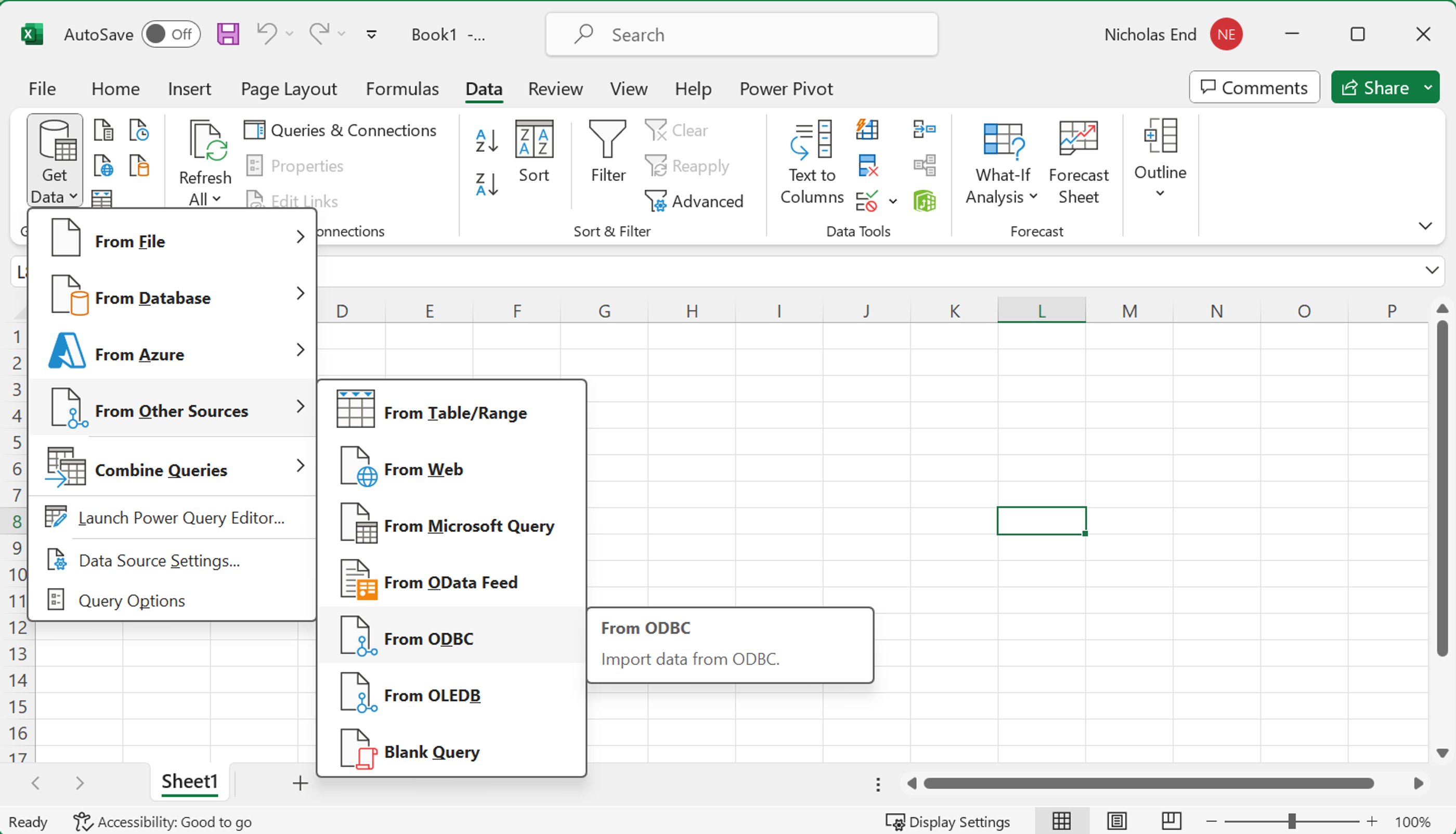
Task: Click the Redo arrow icon
Action: click(319, 34)
